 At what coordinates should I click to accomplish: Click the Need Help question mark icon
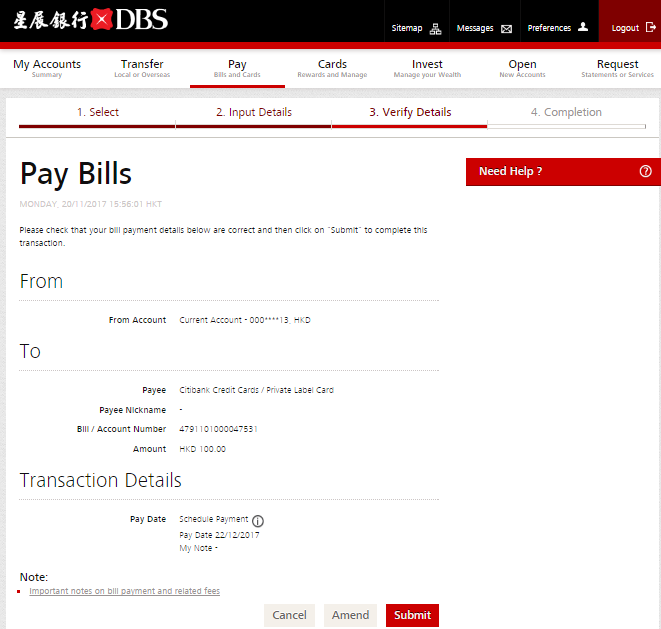645,171
